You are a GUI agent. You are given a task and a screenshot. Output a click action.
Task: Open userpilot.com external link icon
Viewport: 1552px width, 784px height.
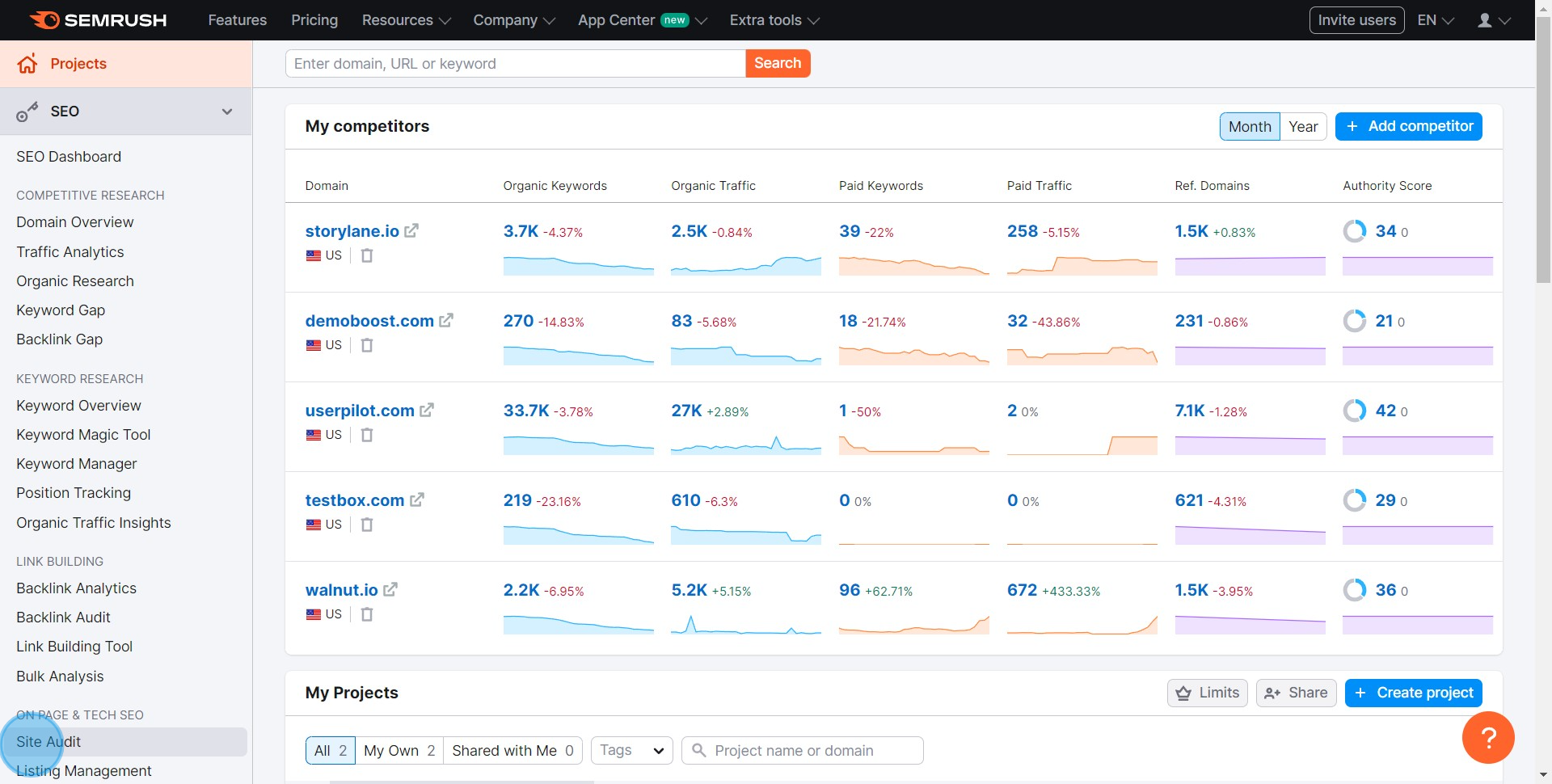(427, 411)
